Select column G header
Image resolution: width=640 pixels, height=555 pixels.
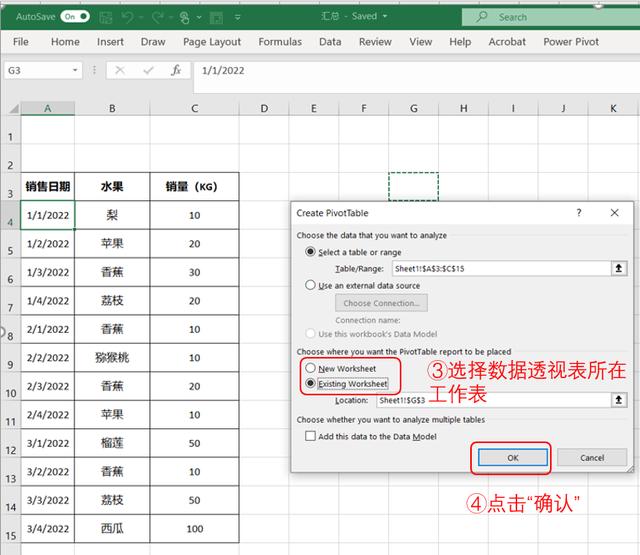tap(413, 109)
